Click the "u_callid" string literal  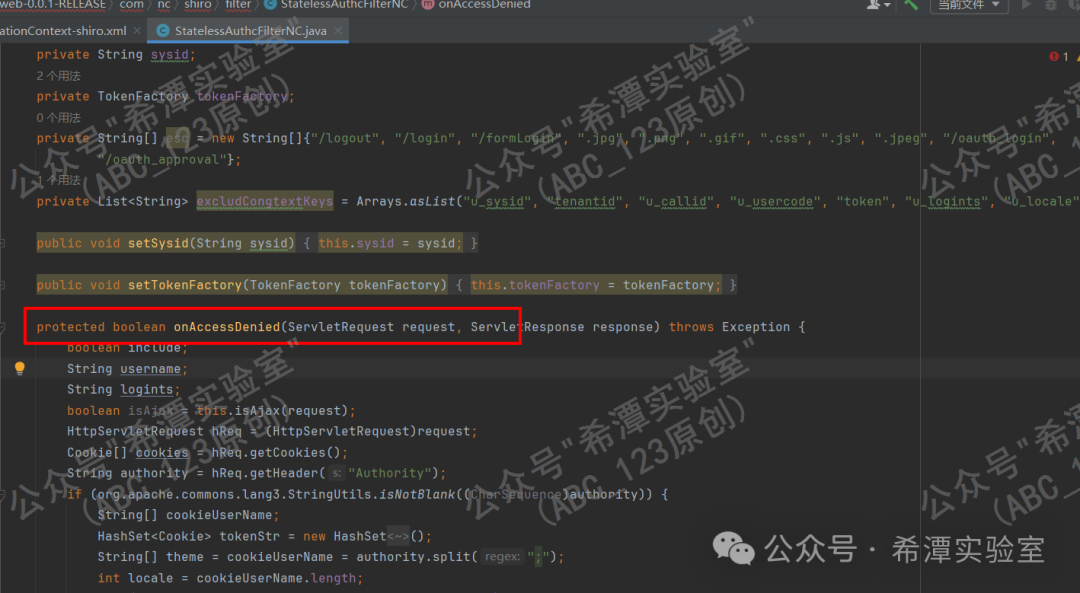[x=676, y=201]
